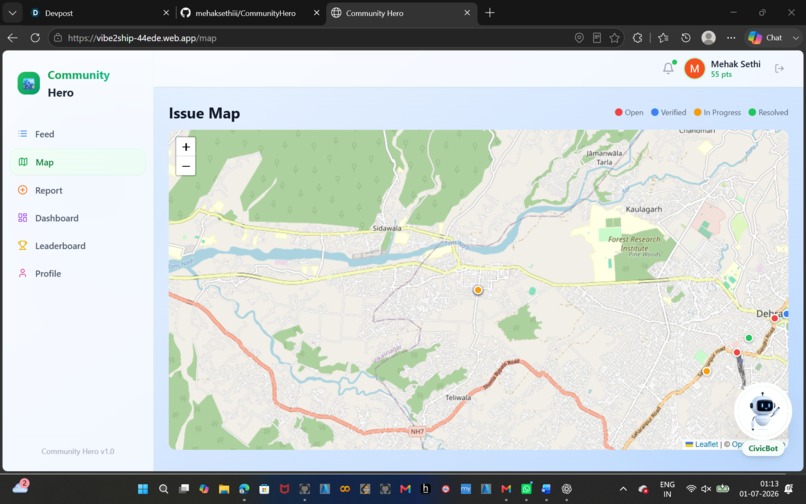Screen dimensions: 806x504
Task: Open Windows Start menu
Action: pos(143,489)
